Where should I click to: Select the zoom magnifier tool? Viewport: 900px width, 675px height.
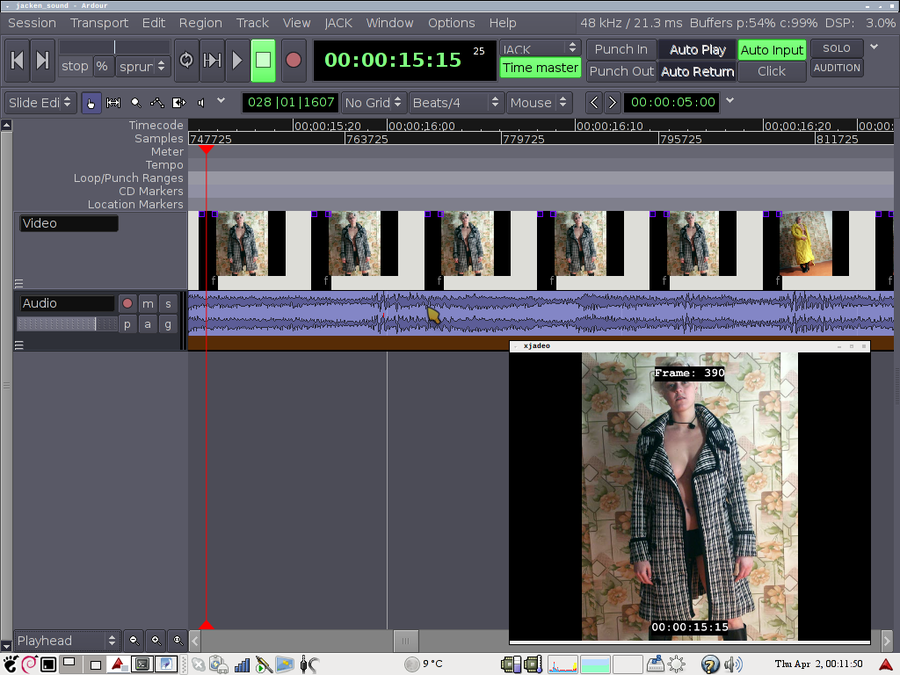pos(135,103)
